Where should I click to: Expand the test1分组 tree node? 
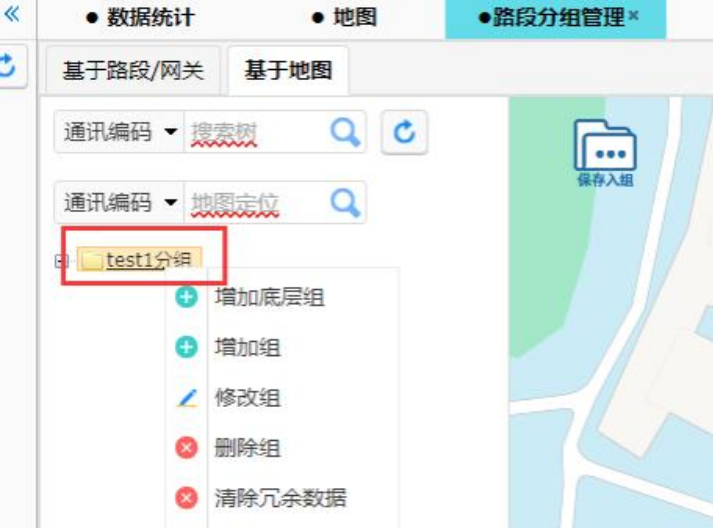62,261
